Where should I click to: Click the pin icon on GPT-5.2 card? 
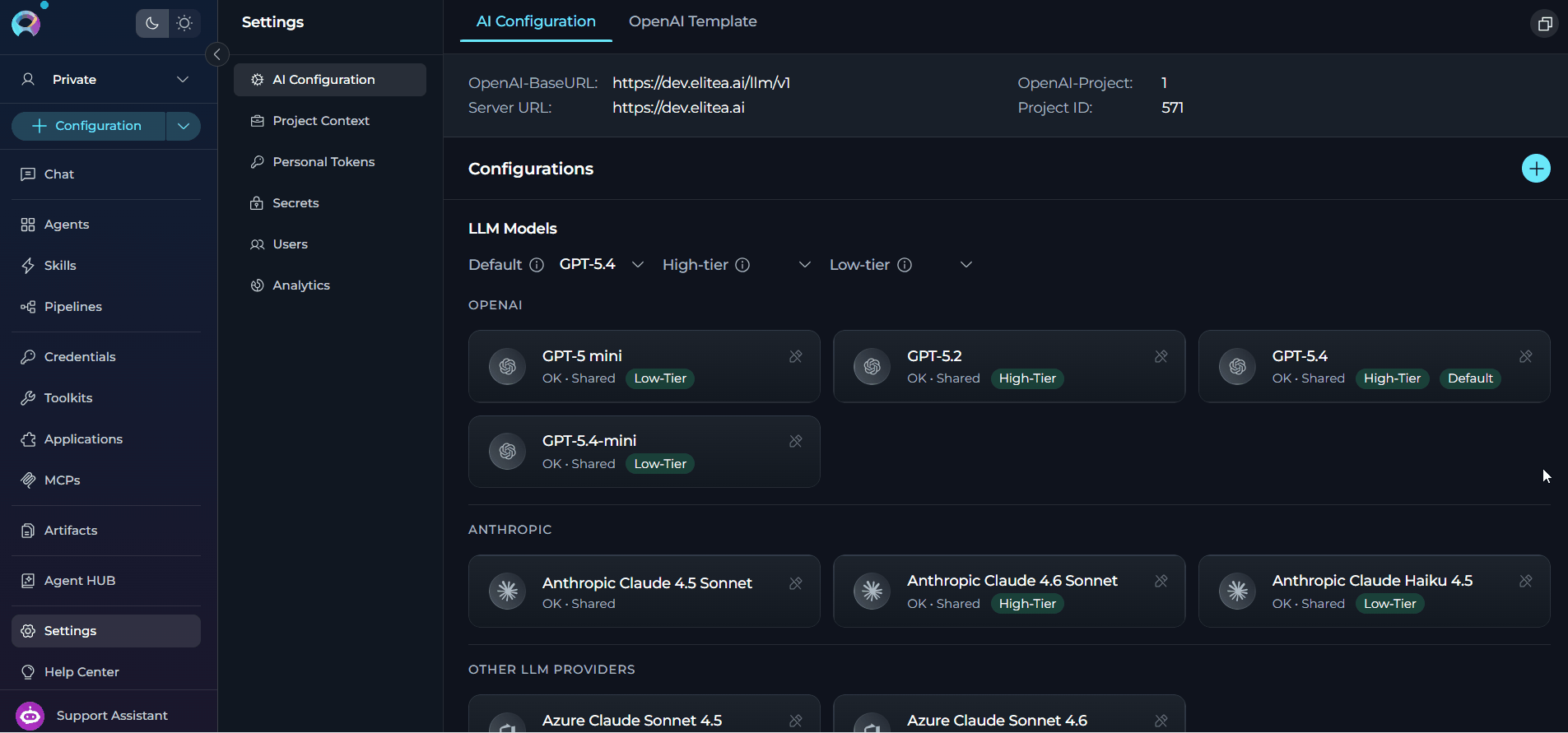click(x=1161, y=356)
